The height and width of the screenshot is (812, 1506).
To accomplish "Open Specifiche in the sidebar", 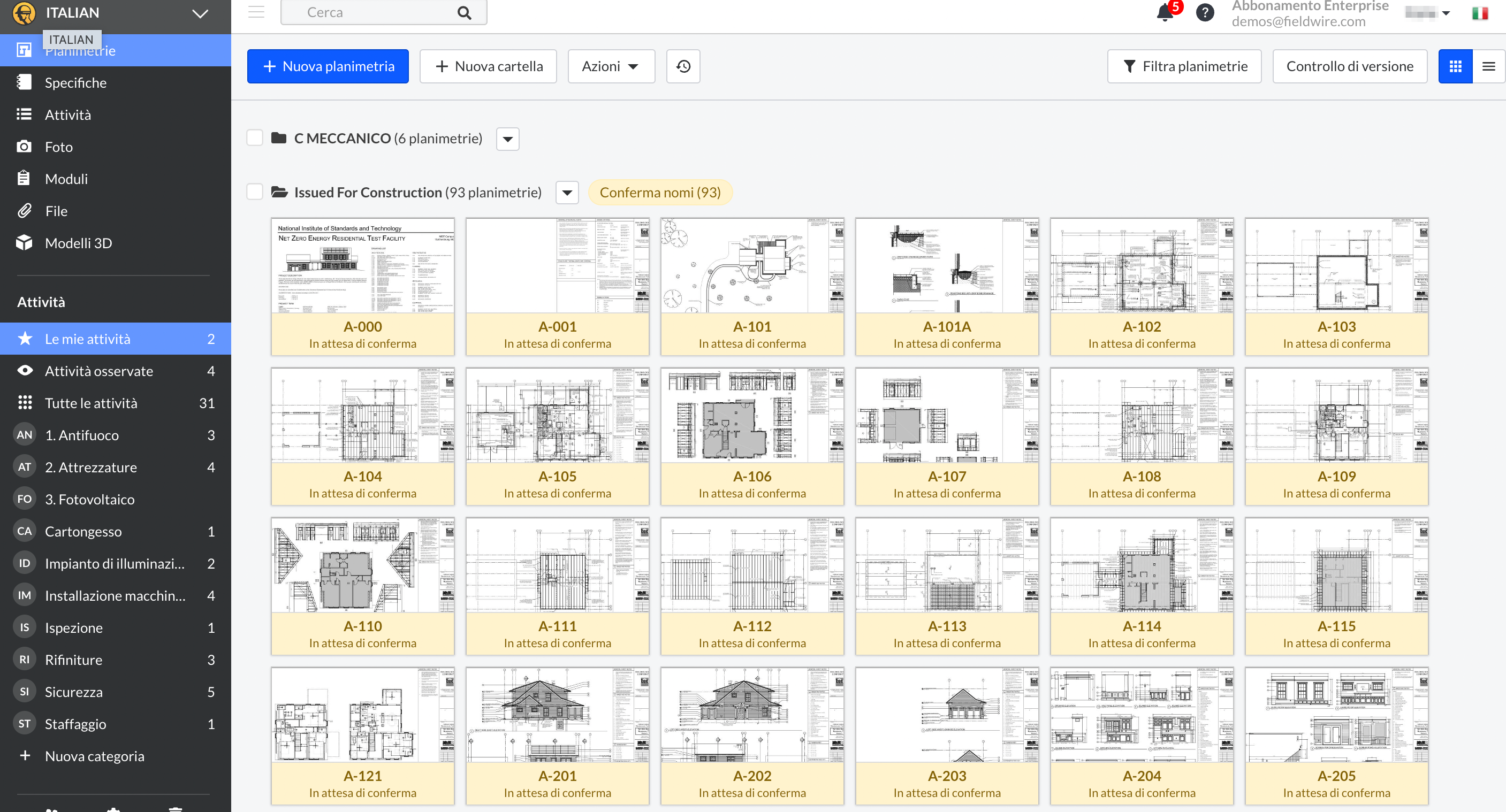I will [76, 83].
